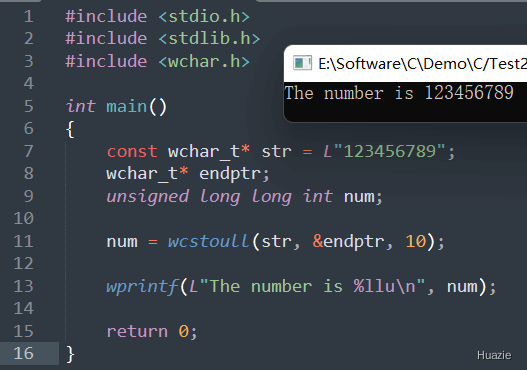Click line number 16 in gutter
This screenshot has width=527, height=370.
[x=24, y=354]
